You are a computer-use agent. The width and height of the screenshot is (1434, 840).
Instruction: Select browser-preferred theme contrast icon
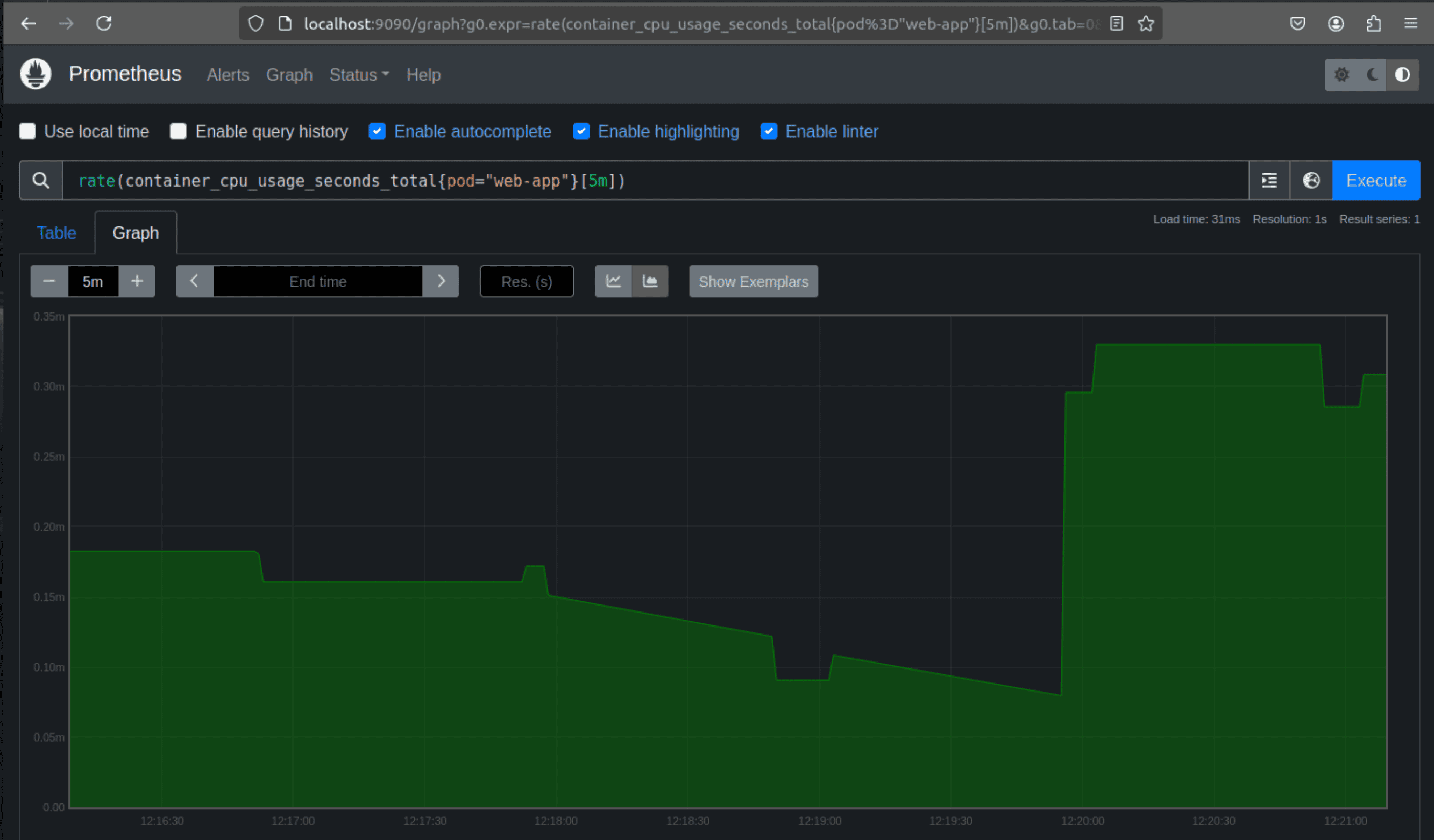click(1403, 75)
